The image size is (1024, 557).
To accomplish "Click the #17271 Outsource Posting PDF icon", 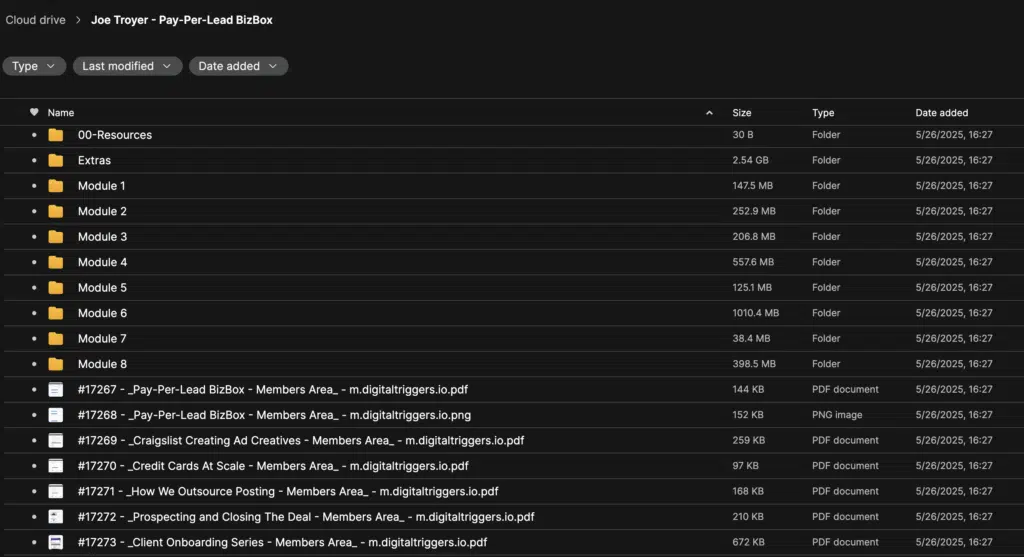I will (56, 492).
